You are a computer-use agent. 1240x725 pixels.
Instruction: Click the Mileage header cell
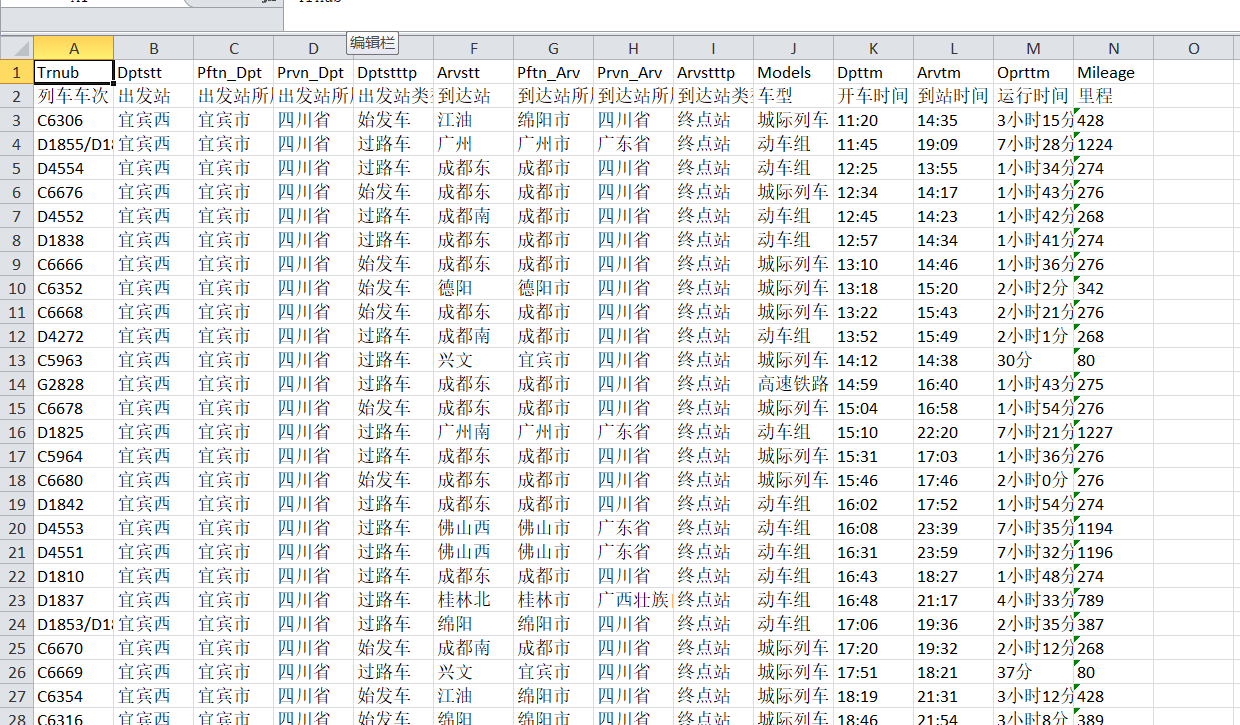(1112, 72)
